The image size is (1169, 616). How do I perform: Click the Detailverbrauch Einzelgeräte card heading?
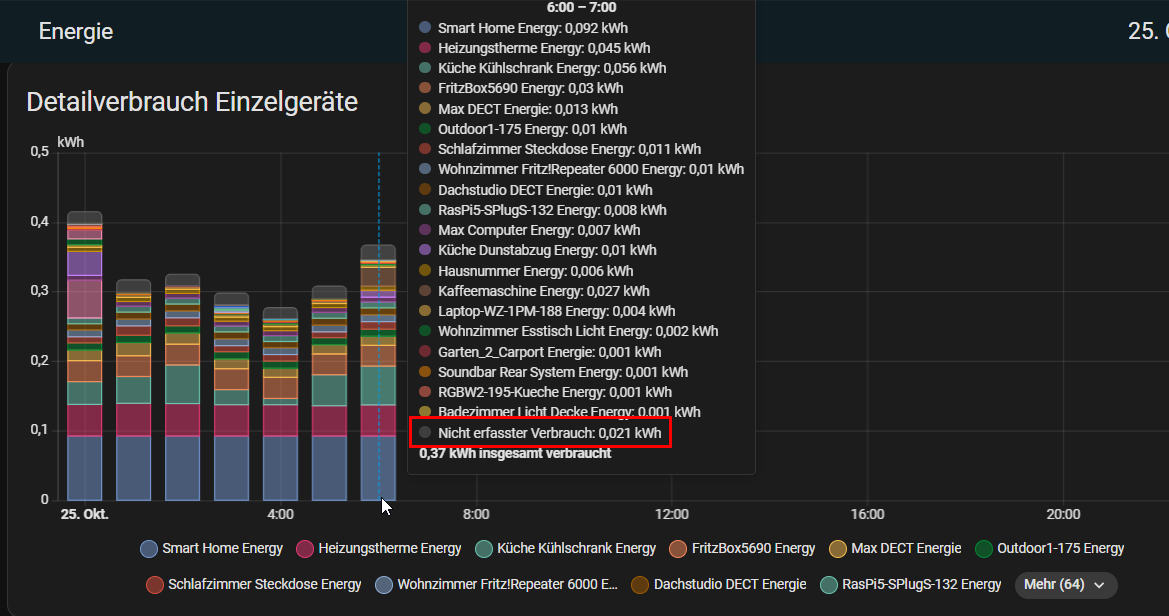tap(192, 102)
